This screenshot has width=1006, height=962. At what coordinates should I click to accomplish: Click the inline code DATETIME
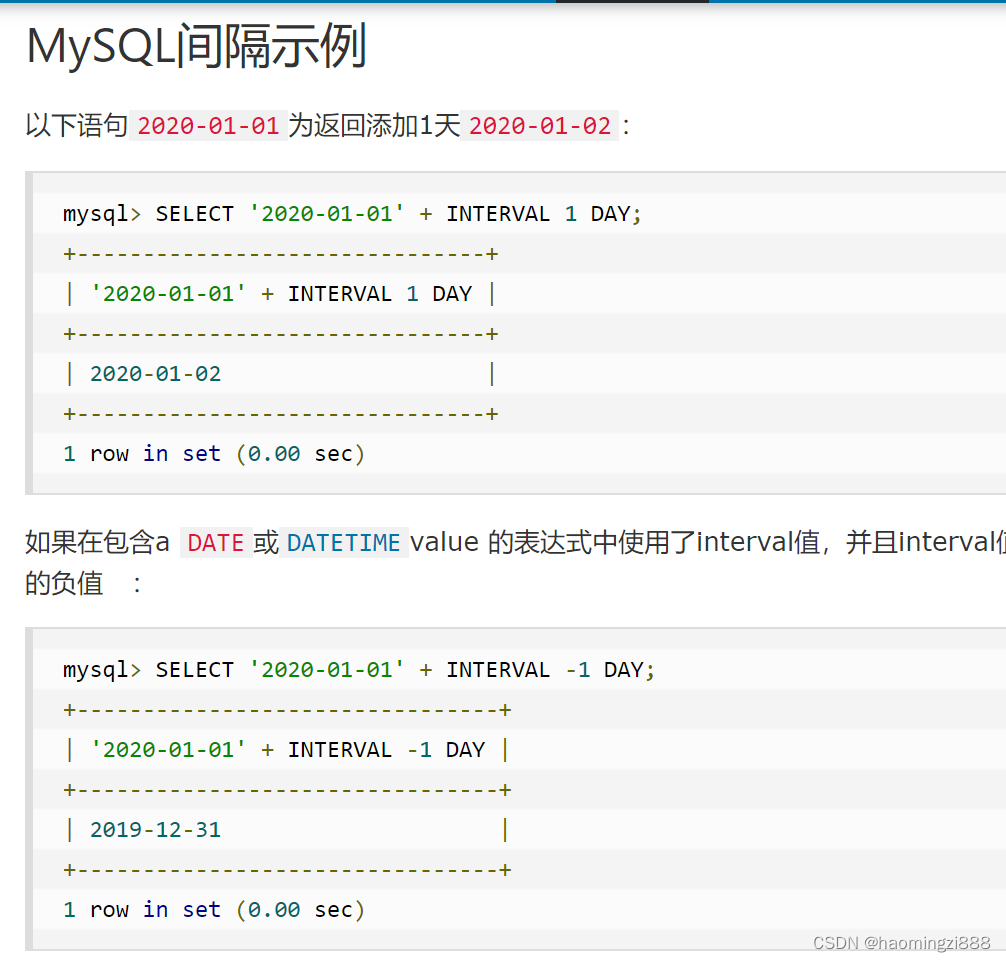click(x=343, y=543)
